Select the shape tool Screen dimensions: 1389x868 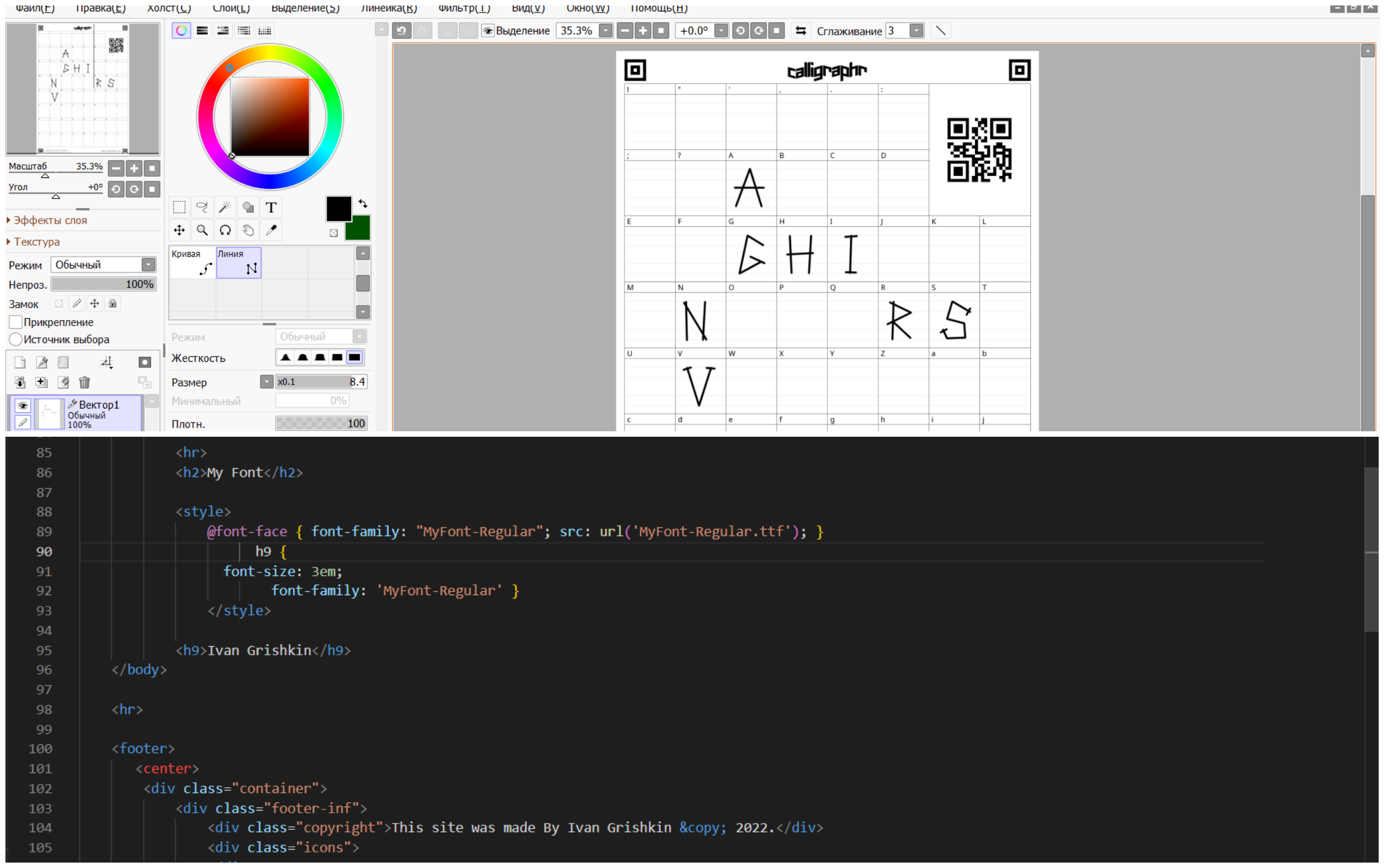click(248, 207)
